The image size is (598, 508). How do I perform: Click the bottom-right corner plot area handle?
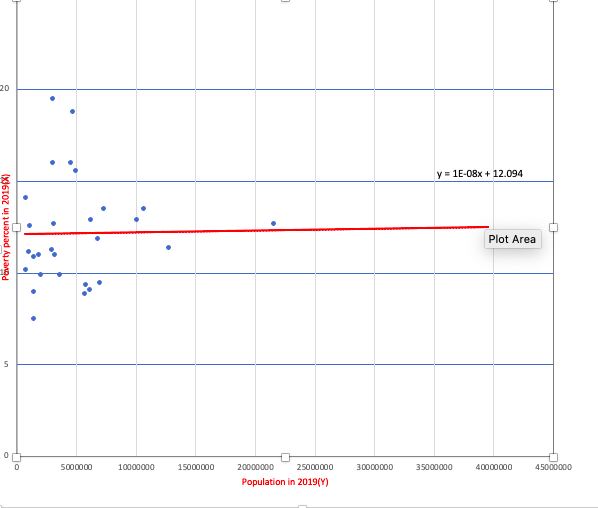coord(553,457)
